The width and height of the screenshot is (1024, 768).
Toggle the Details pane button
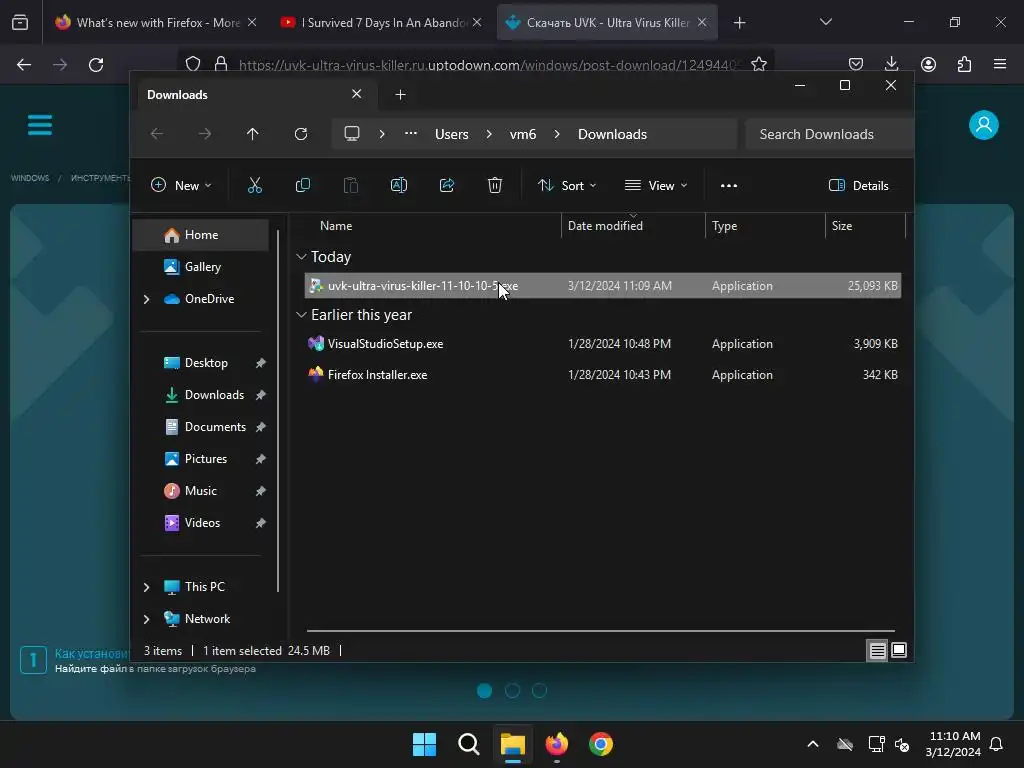[858, 185]
